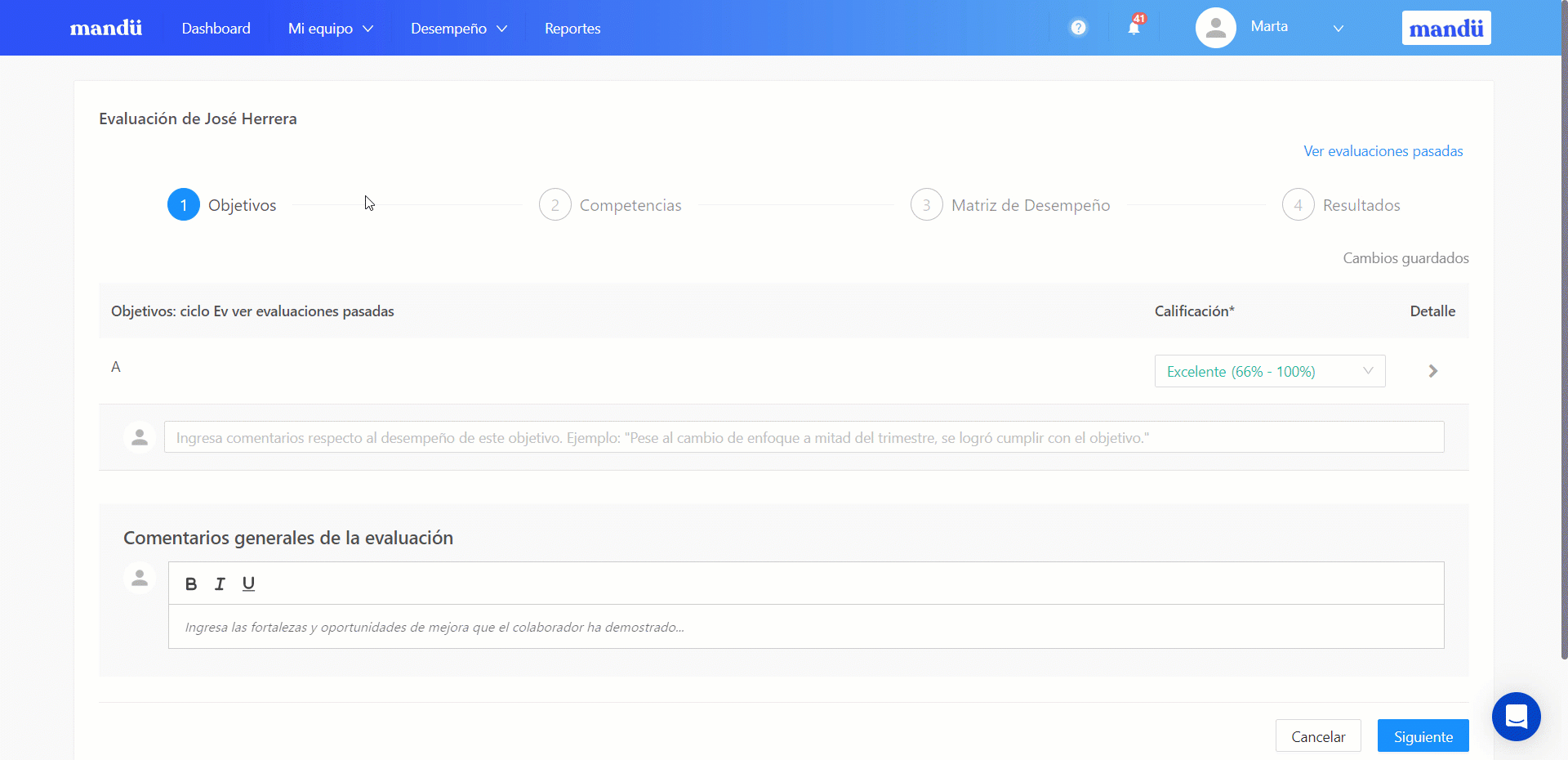Click the mandii logo at top left
Viewport: 1568px width, 760px height.
[x=105, y=28]
